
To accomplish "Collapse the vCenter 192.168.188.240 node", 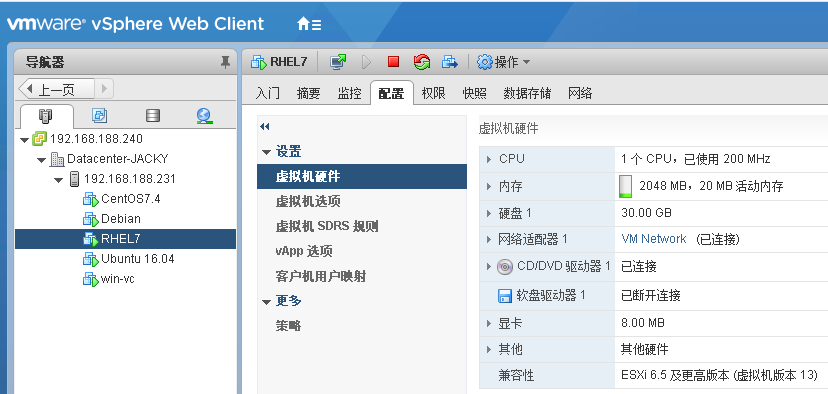I will click(24, 139).
